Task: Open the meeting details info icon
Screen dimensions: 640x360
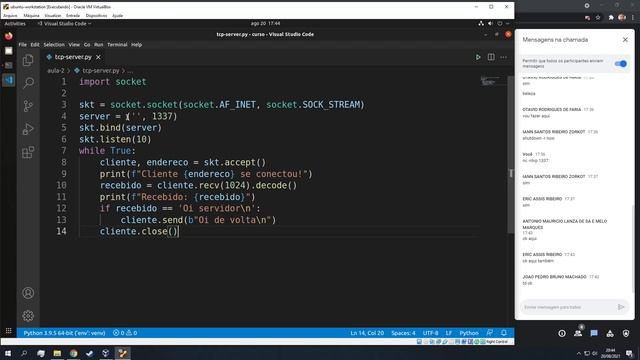Action: (x=562, y=333)
